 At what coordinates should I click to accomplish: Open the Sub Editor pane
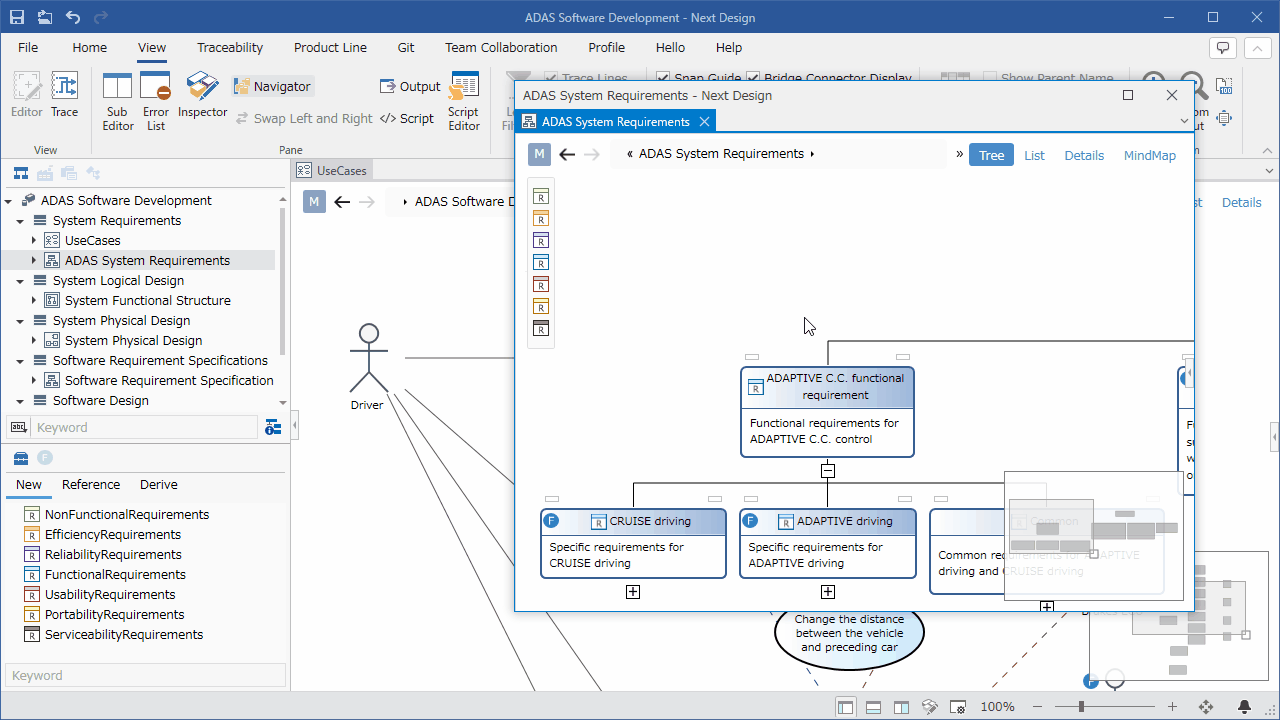pyautogui.click(x=117, y=101)
